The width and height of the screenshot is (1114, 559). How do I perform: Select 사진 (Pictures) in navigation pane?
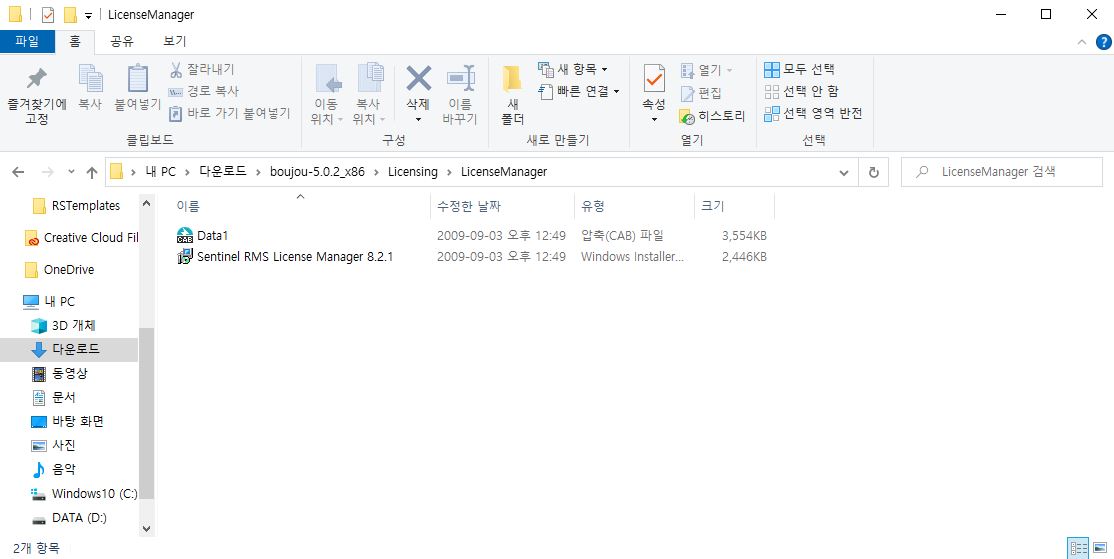(54, 445)
